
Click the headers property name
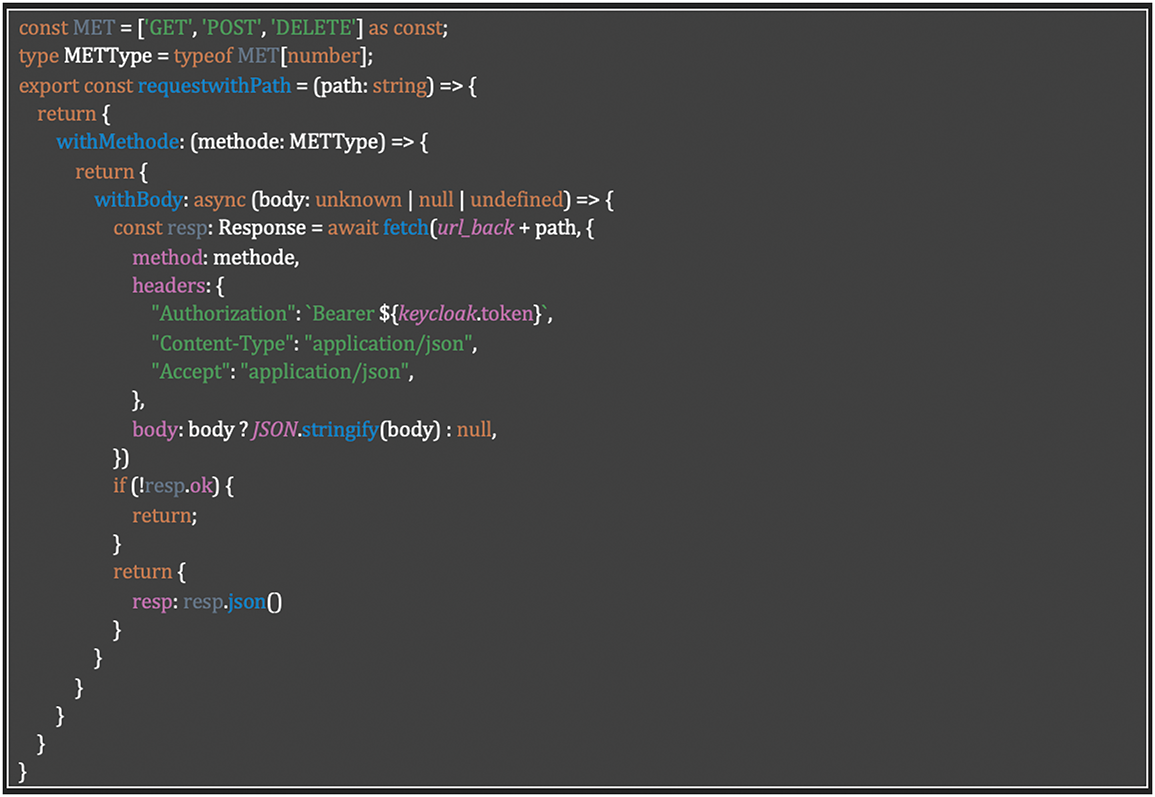point(166,286)
